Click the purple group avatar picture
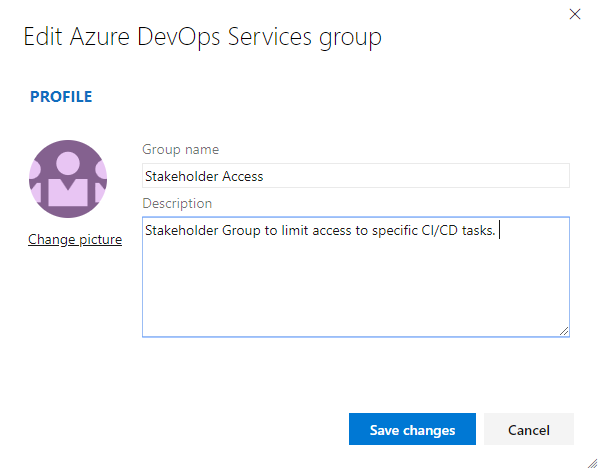This screenshot has height=473, width=602. (67, 179)
